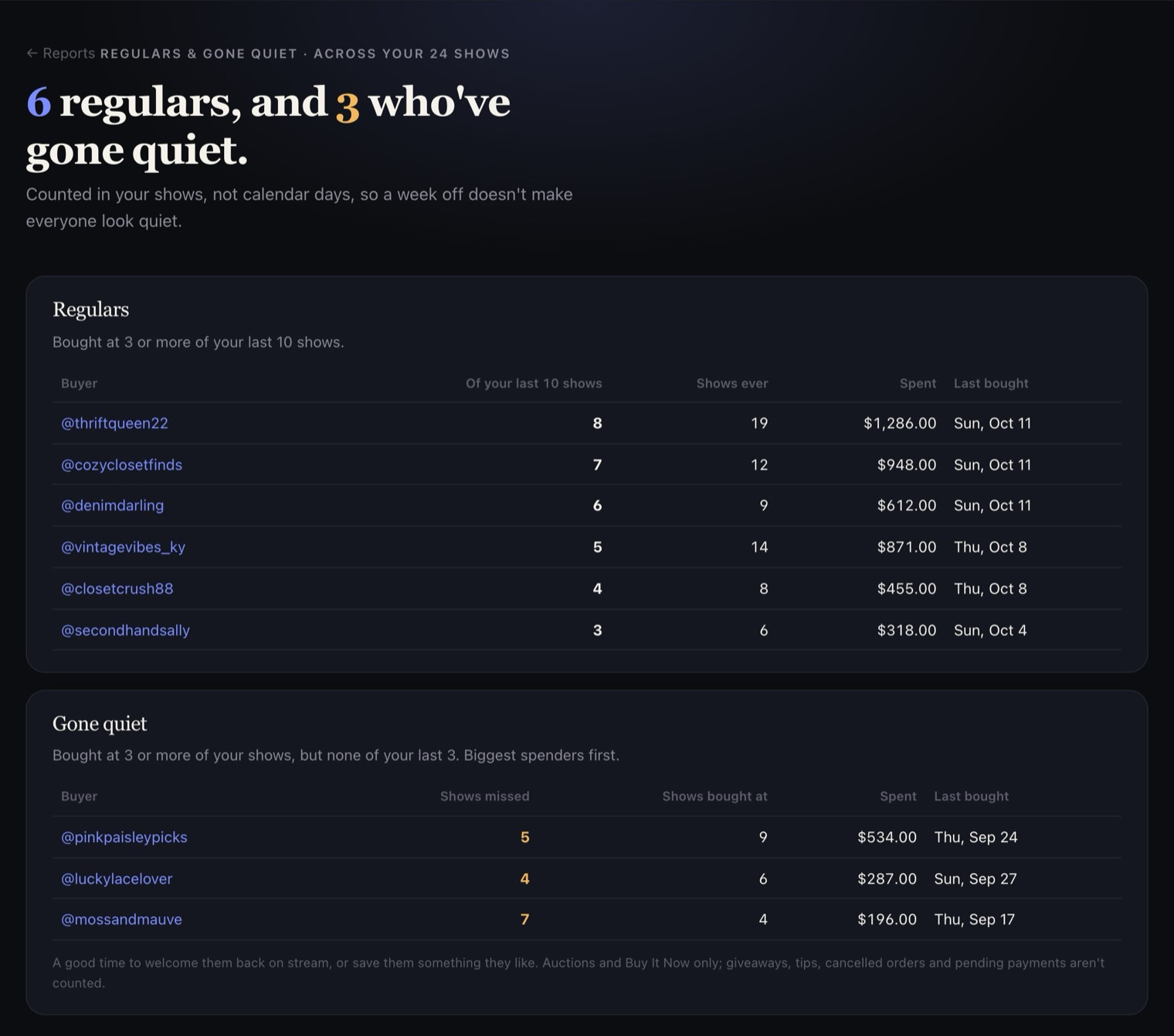Screen dimensions: 1174x1036
Task: Open buyer @thriftqueen22
Action: click(x=114, y=423)
